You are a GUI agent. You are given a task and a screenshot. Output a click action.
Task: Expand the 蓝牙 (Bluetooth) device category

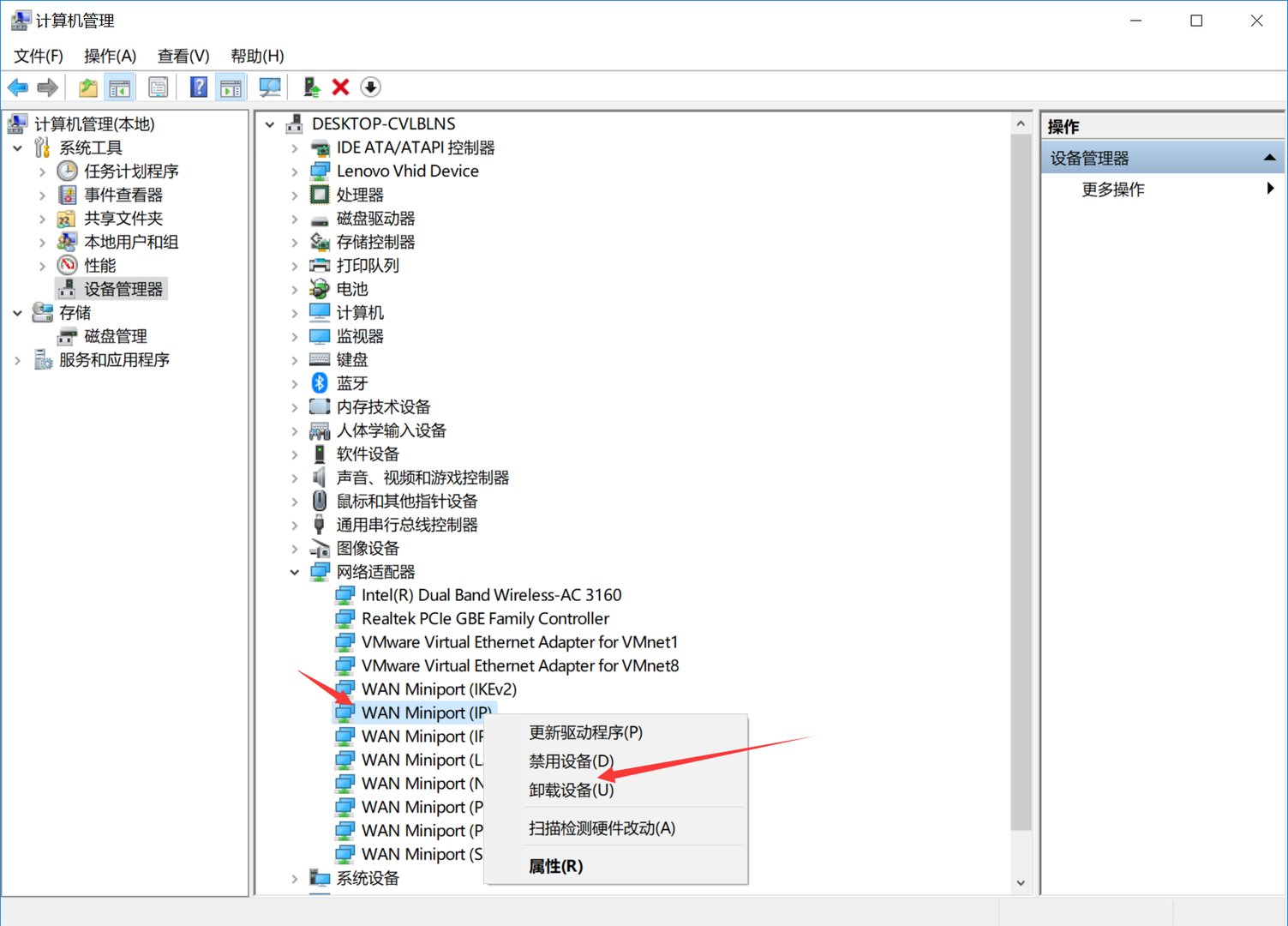tap(295, 383)
